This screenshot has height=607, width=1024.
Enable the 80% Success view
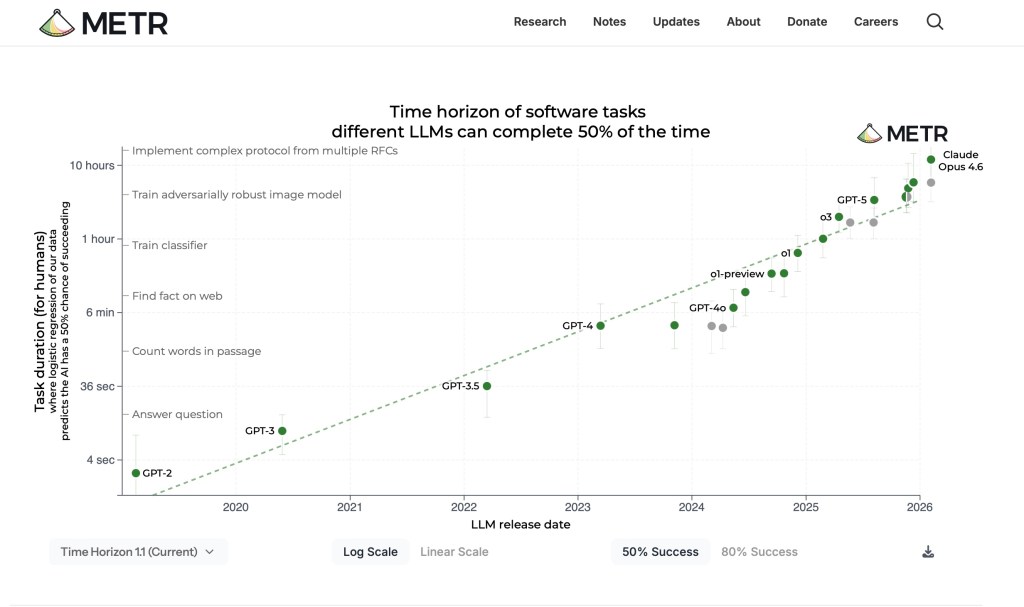(x=759, y=552)
